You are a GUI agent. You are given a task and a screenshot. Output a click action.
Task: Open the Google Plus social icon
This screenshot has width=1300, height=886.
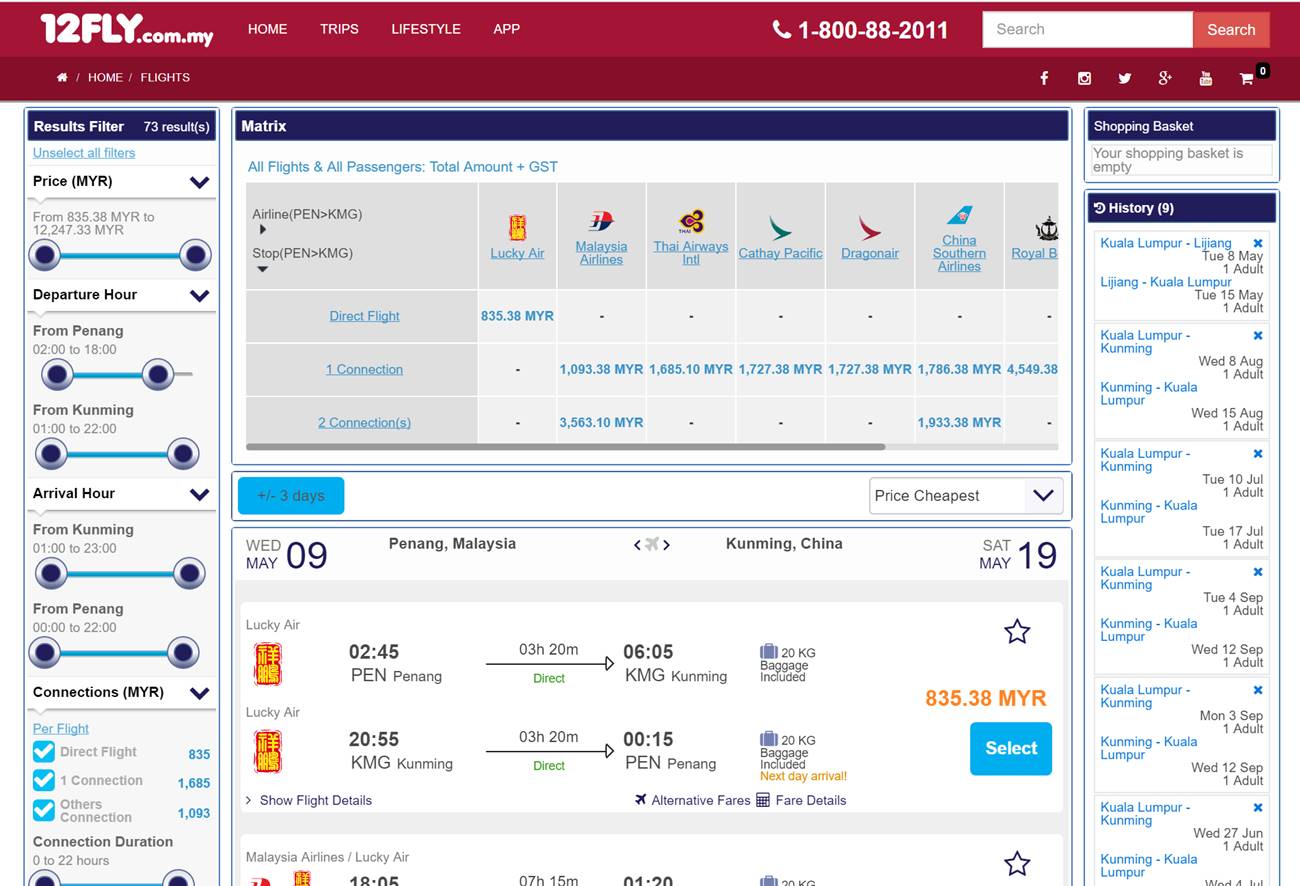(1165, 78)
